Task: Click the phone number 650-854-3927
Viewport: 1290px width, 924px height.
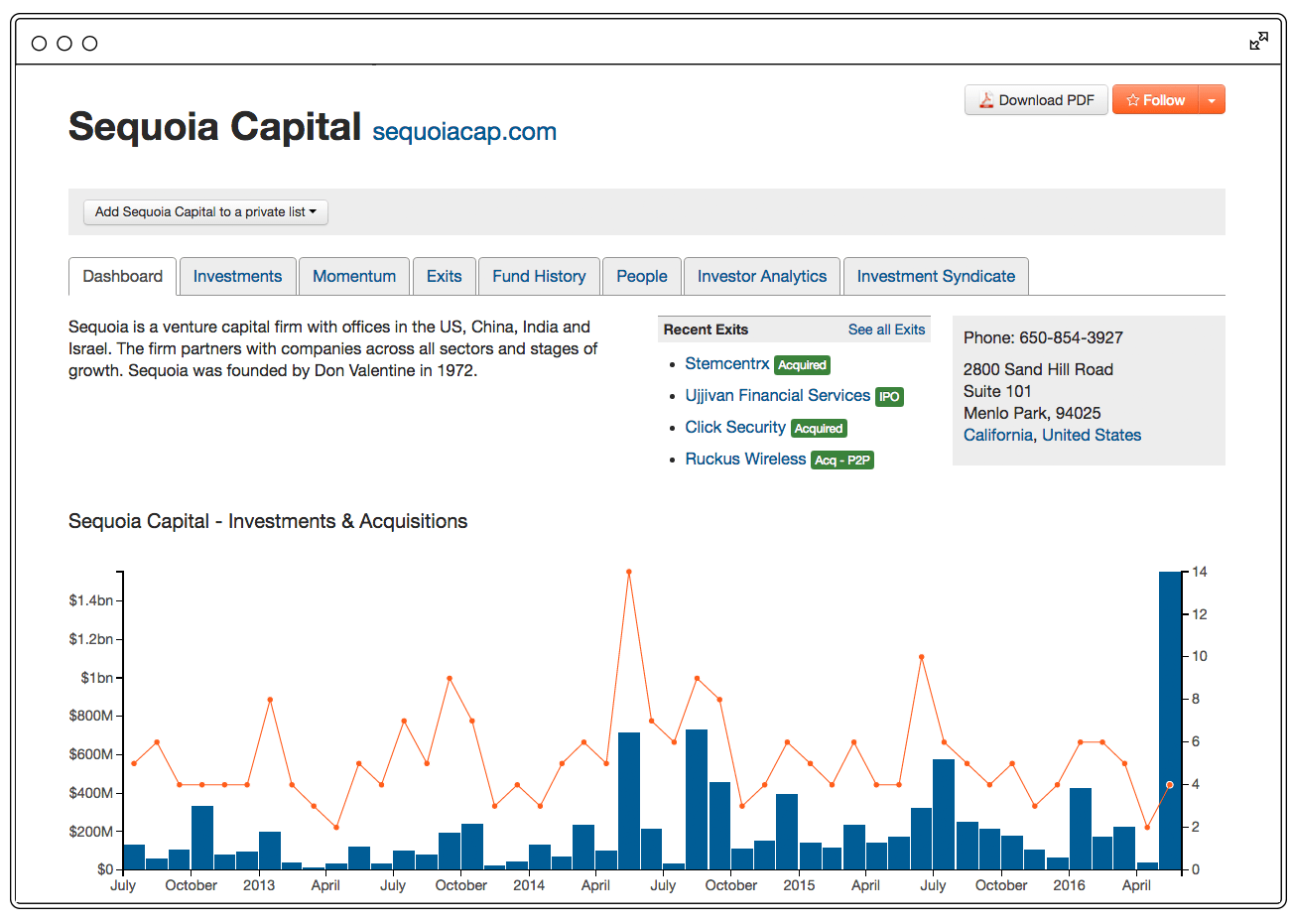Action: click(x=1071, y=337)
